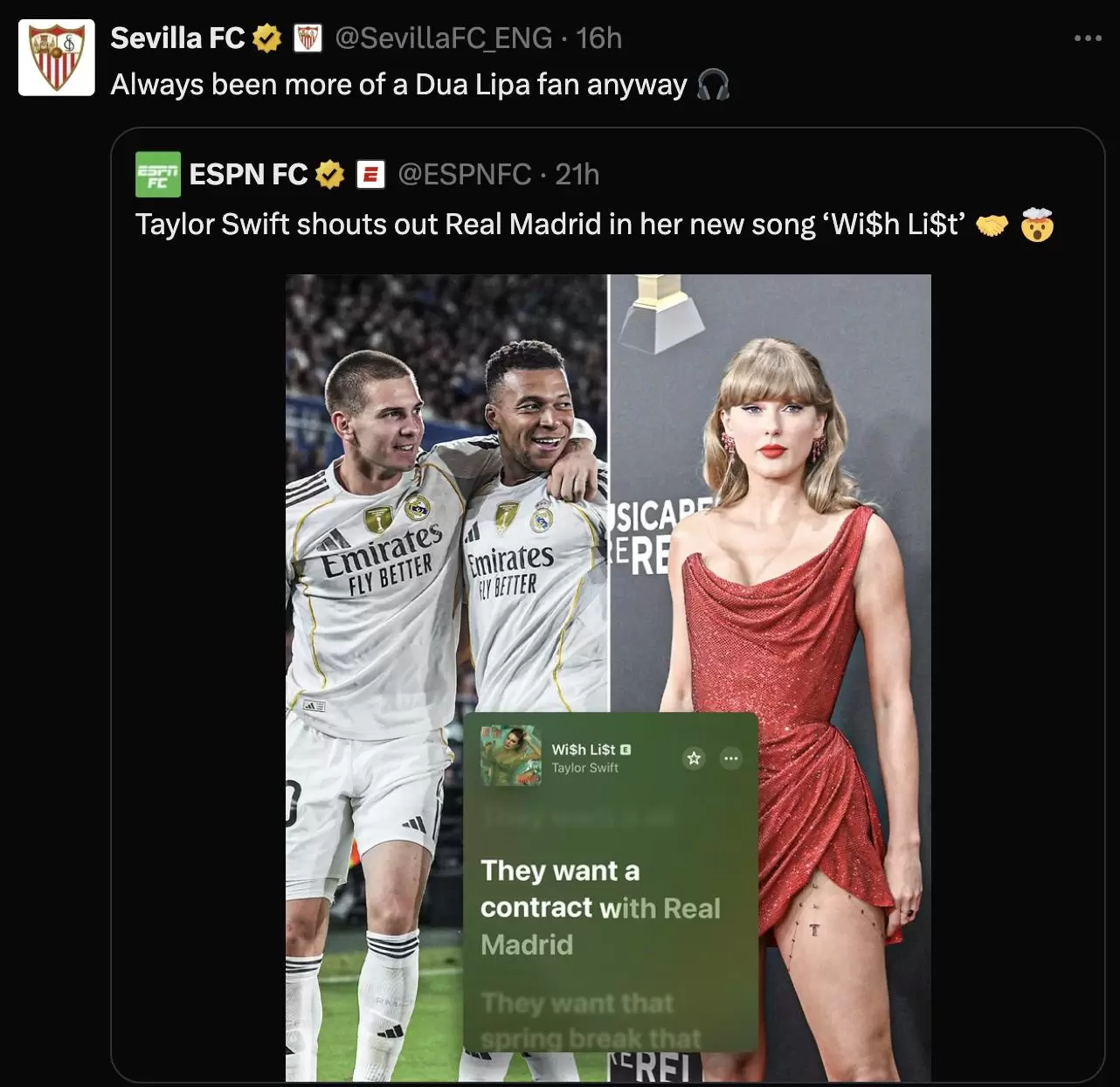The width and height of the screenshot is (1120, 1087).
Task: Click small Sevilla crest affiliation badge
Action: (x=308, y=38)
